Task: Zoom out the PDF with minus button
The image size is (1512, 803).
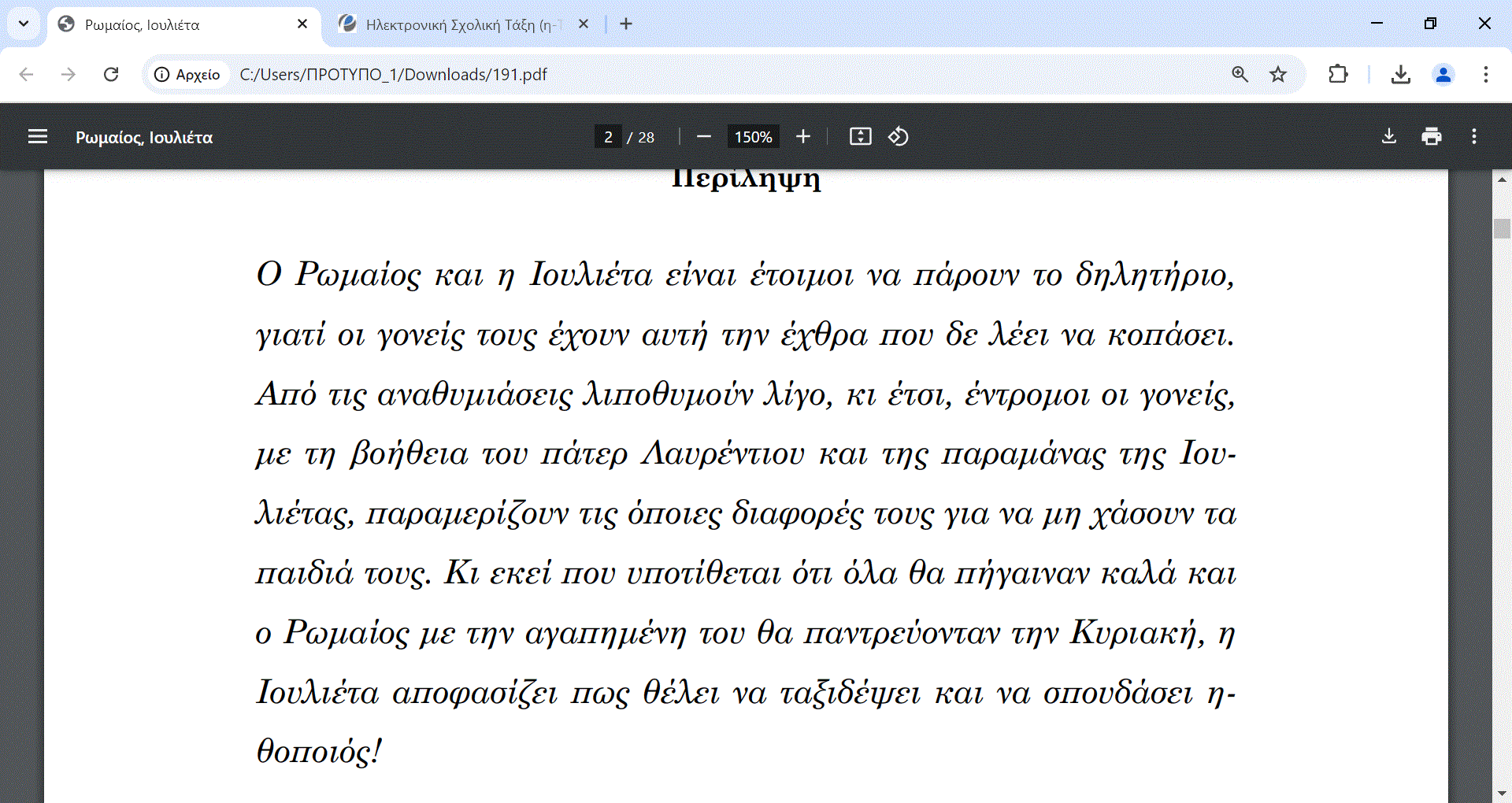Action: (704, 137)
